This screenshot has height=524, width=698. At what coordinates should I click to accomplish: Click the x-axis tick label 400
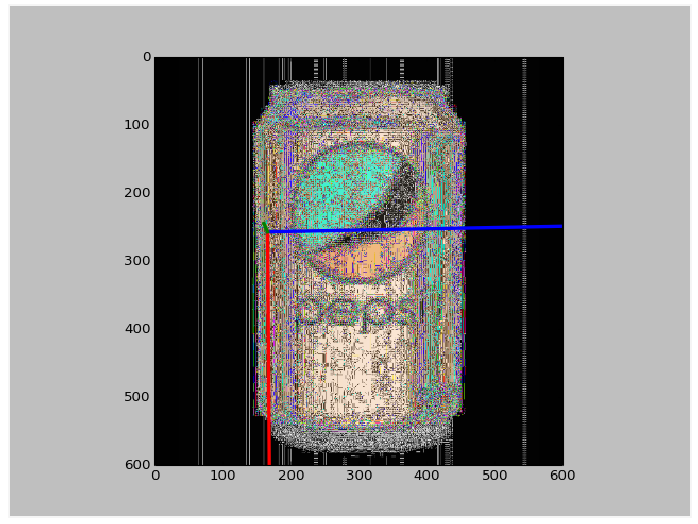coord(426,476)
